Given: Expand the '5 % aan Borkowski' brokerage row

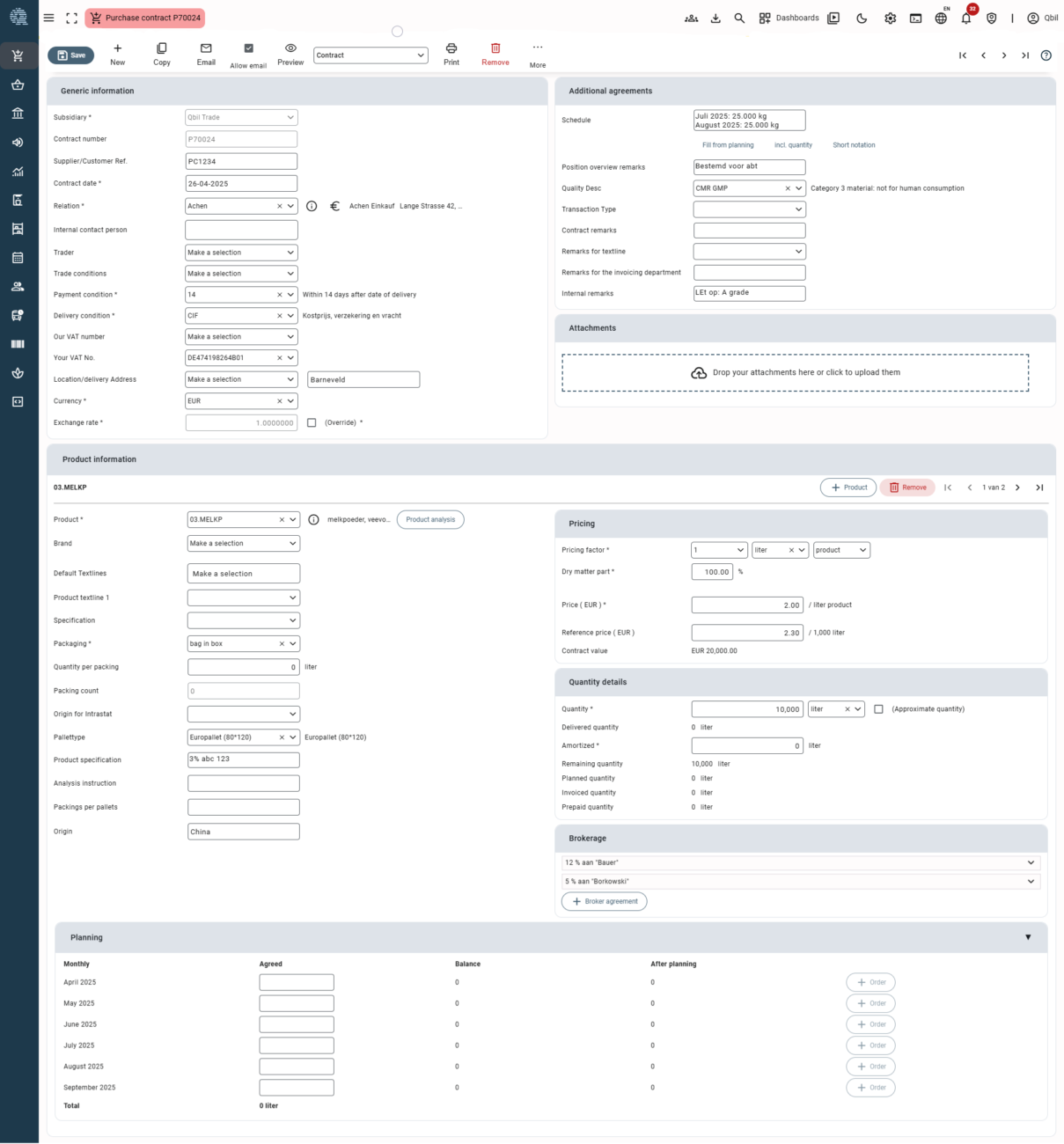Looking at the screenshot, I should [801, 882].
